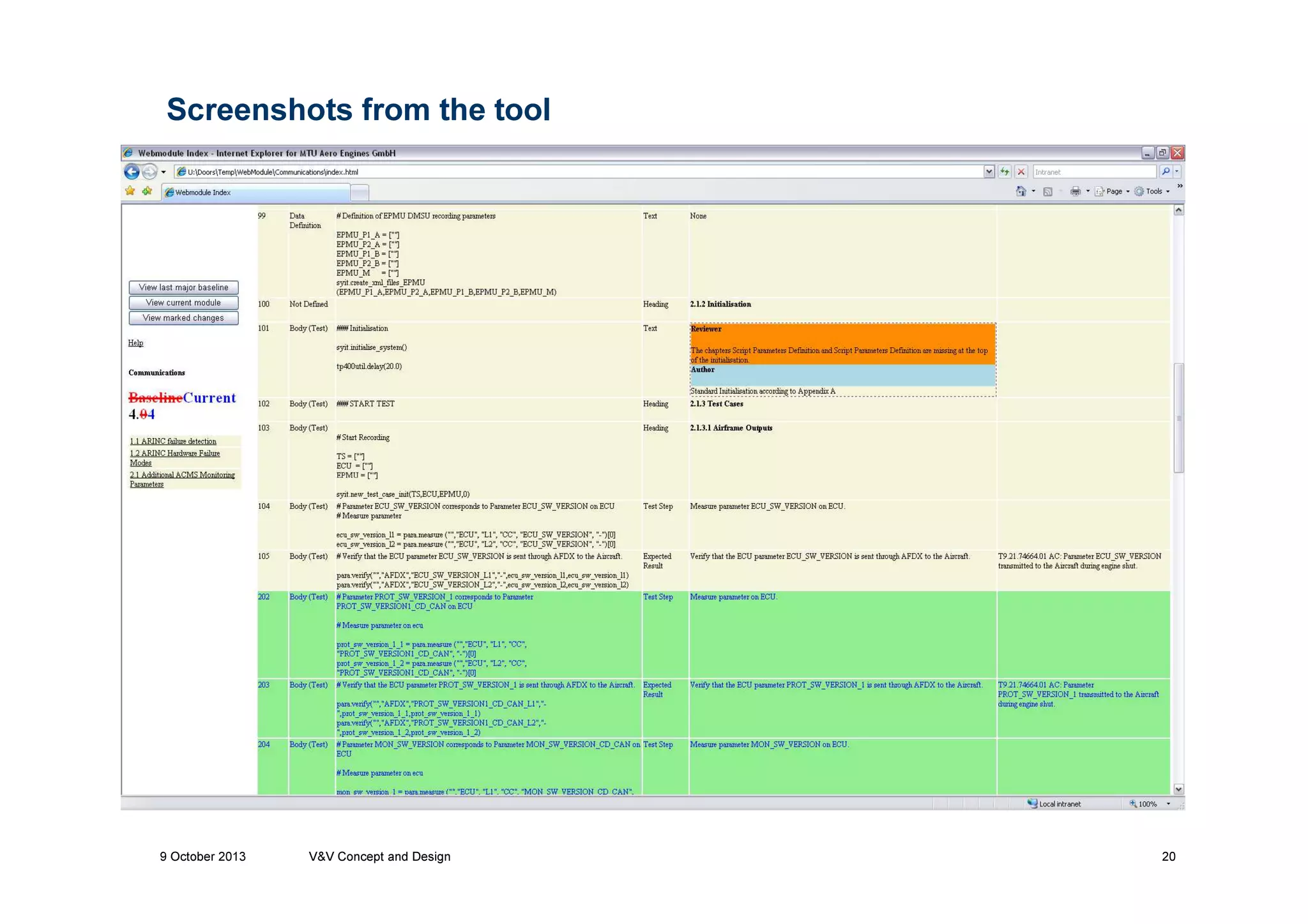Click the RSS feeds icon
Screen dimensions: 1308x924
coord(1047,192)
